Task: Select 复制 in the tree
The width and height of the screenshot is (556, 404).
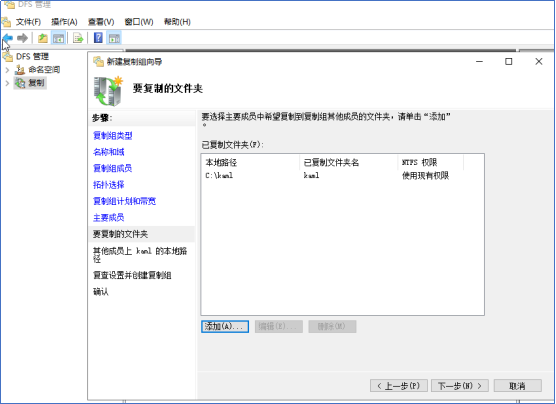Action: (36, 83)
